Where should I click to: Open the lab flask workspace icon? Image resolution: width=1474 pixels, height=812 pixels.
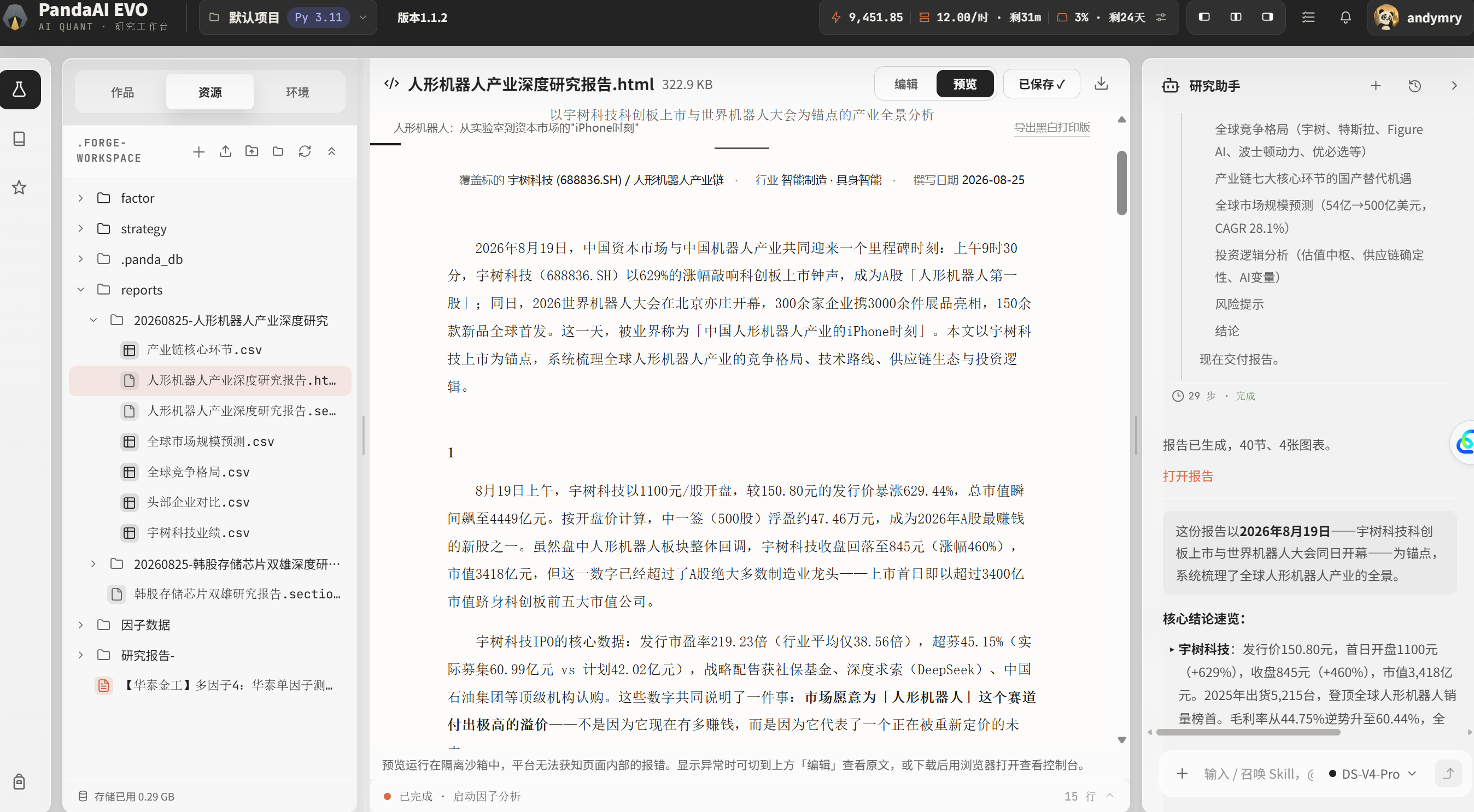tap(20, 89)
